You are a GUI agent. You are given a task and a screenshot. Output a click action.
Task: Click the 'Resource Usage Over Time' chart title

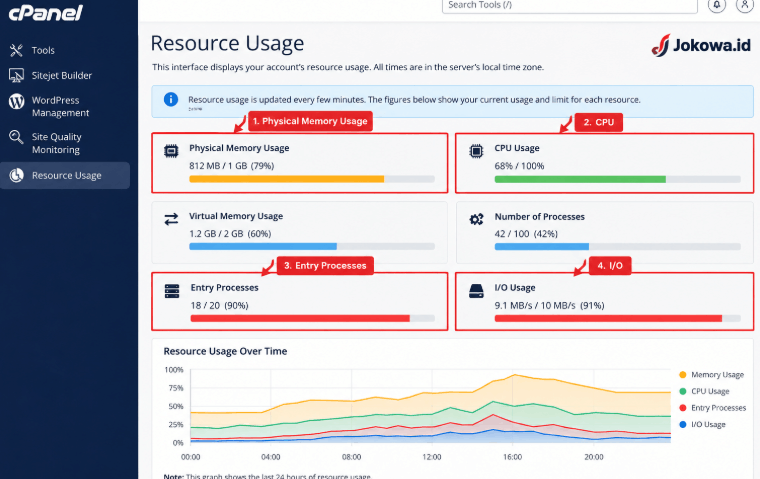(x=225, y=351)
